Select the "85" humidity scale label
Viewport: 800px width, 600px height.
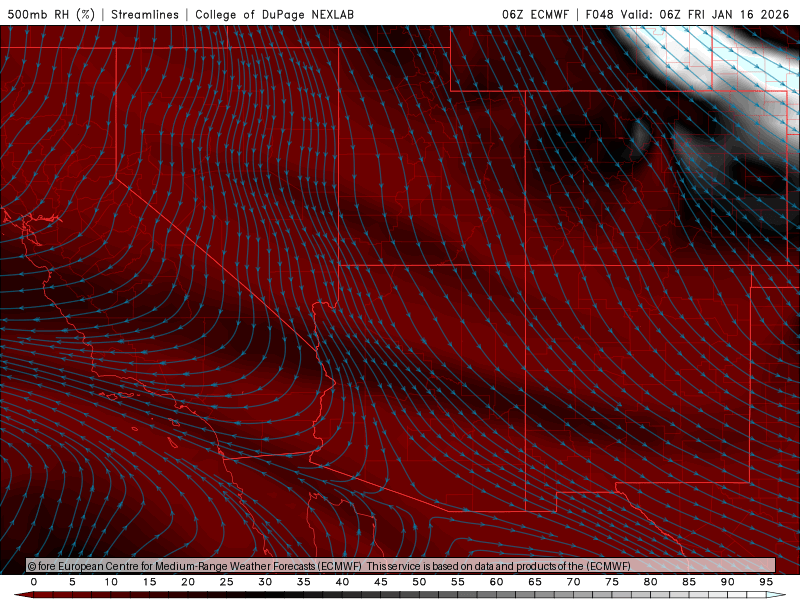[x=689, y=582]
